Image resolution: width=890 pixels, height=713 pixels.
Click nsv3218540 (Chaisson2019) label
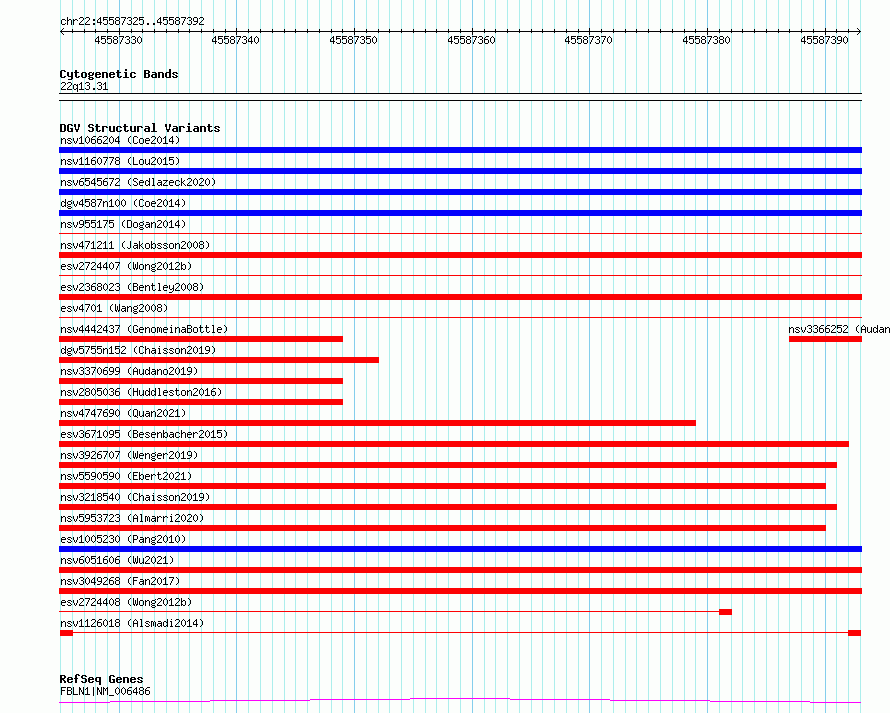(135, 497)
